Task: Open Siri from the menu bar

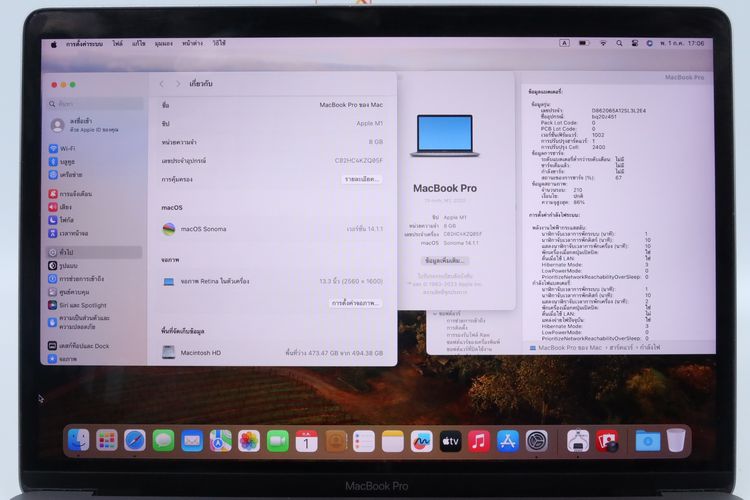Action: 649,43
